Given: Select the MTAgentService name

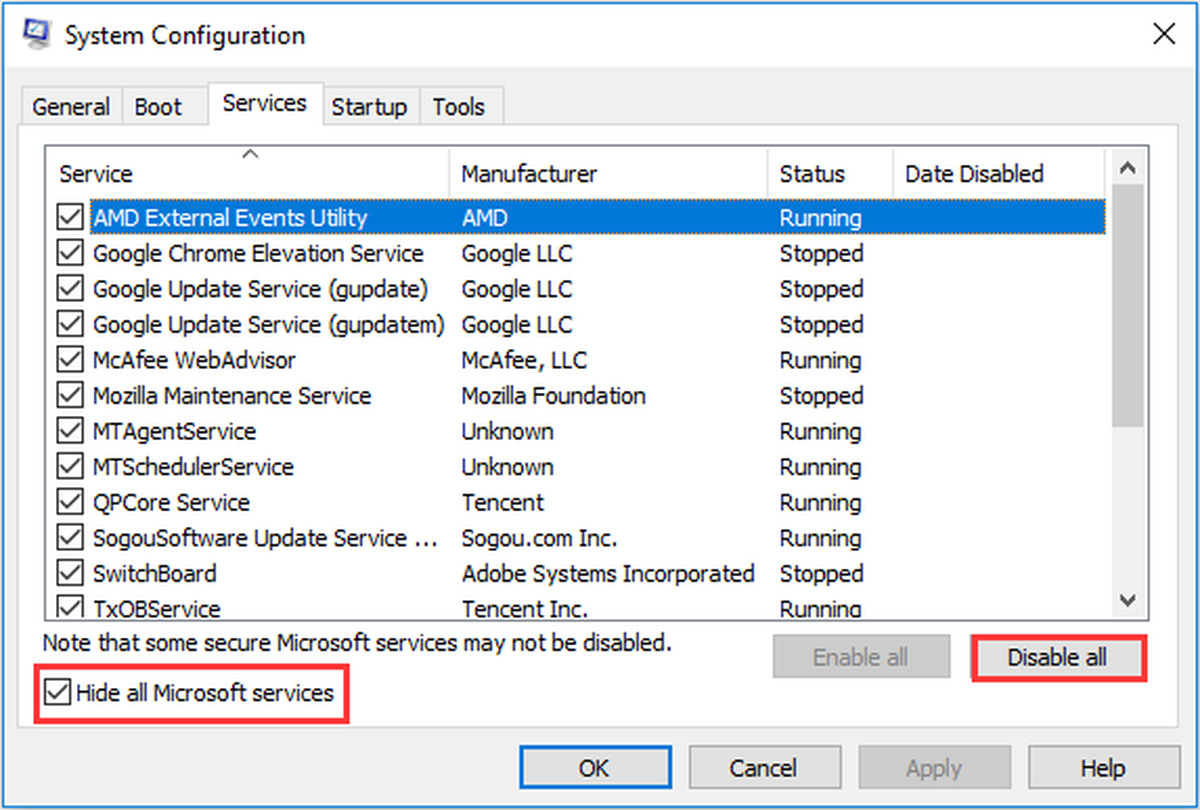Looking at the screenshot, I should [x=174, y=432].
